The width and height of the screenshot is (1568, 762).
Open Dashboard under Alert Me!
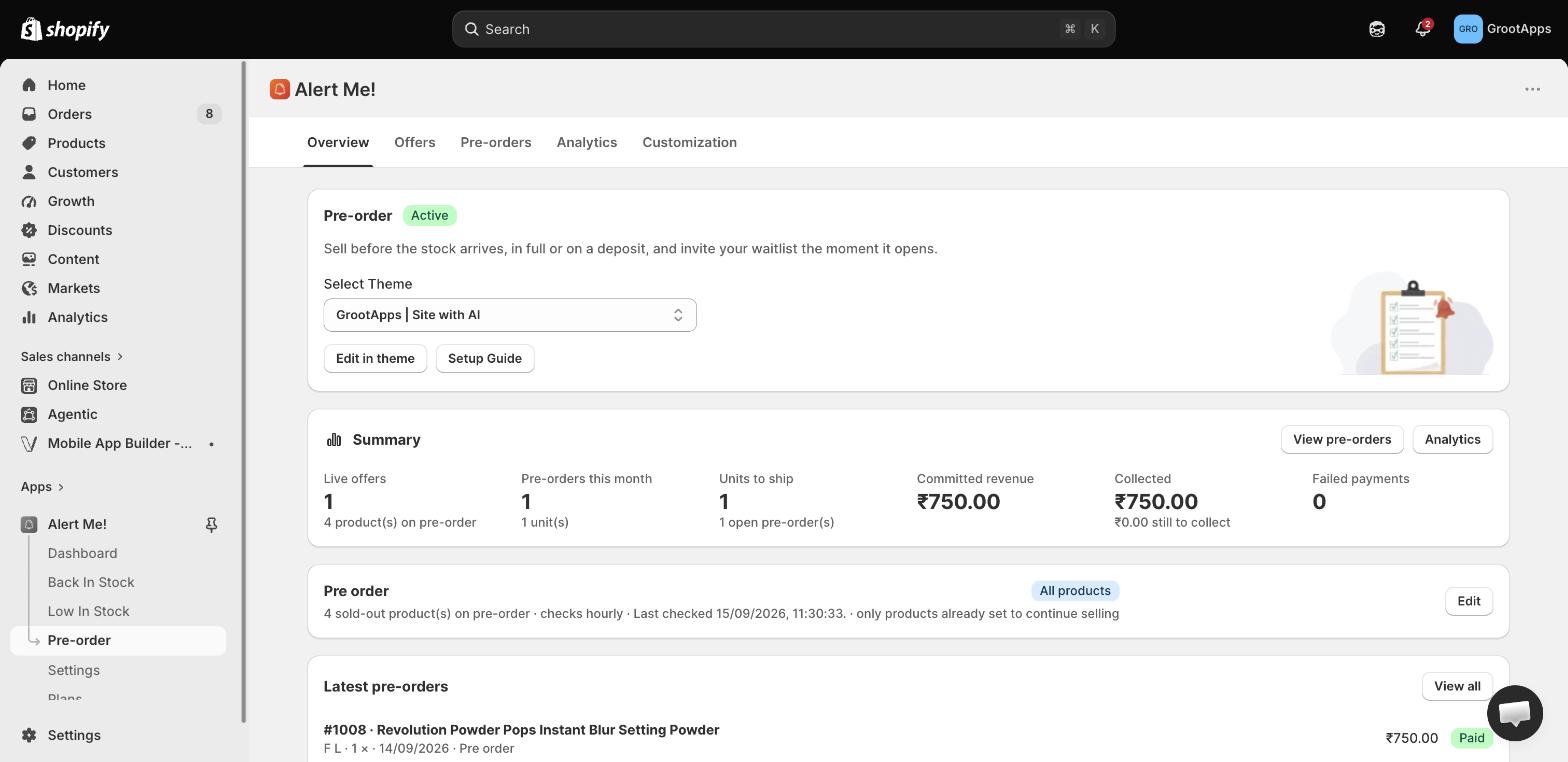[x=82, y=553]
